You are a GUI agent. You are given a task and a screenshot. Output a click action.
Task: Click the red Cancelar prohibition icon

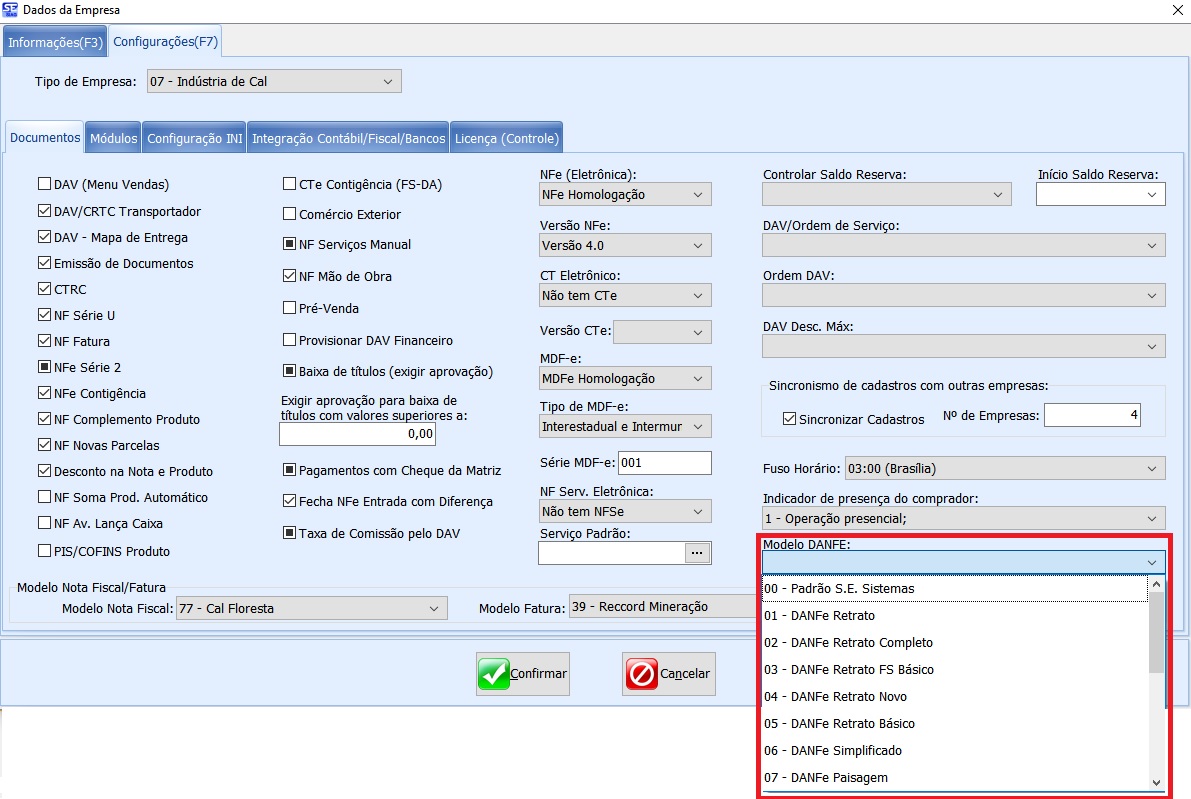point(641,674)
